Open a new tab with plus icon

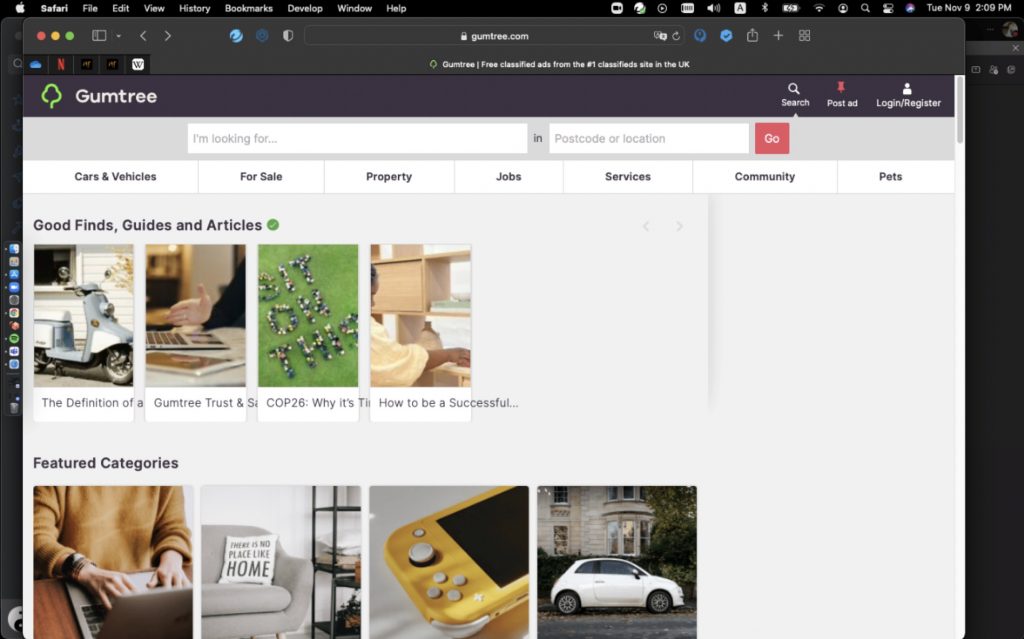[x=778, y=36]
